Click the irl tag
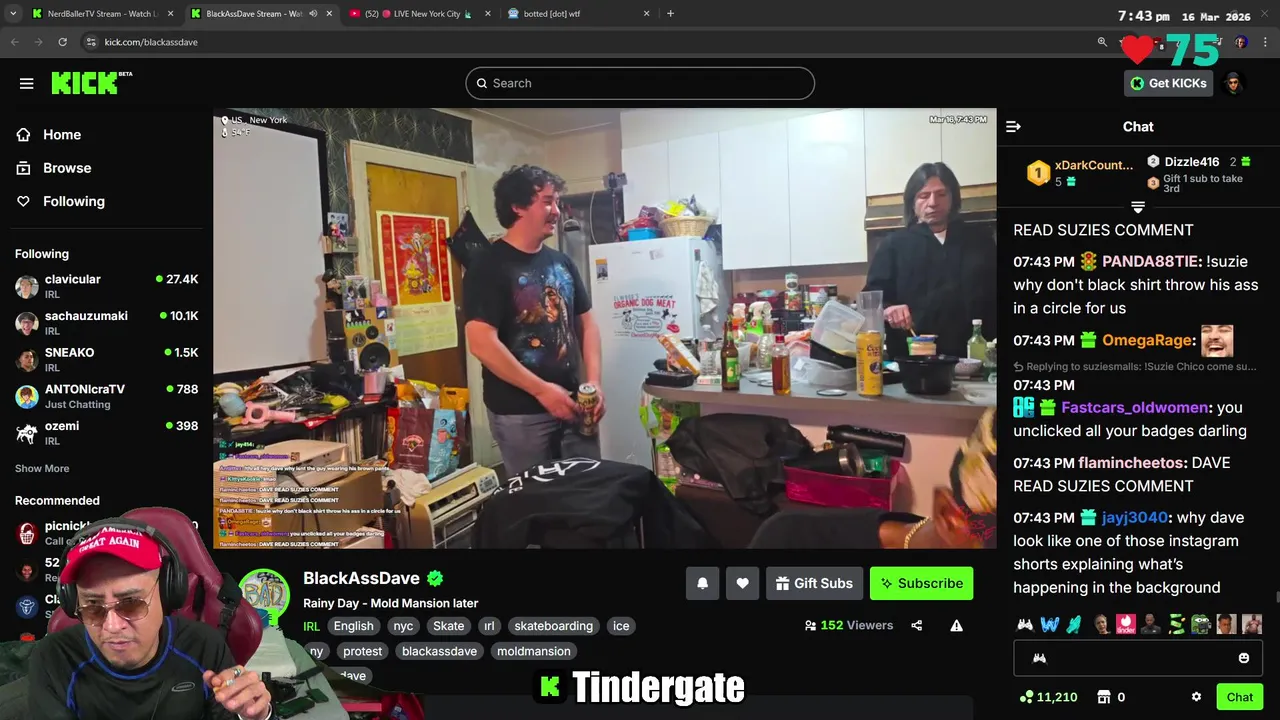The width and height of the screenshot is (1280, 720). (x=489, y=626)
